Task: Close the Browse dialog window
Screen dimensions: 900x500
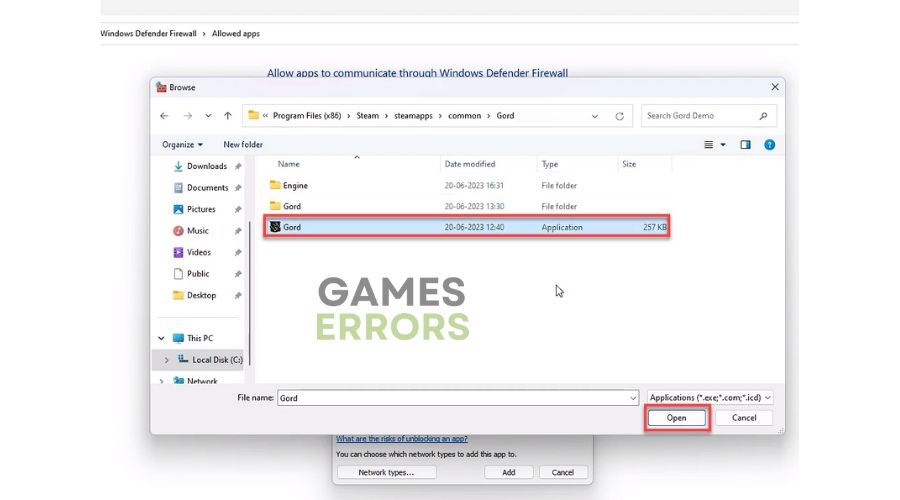Action: click(775, 87)
